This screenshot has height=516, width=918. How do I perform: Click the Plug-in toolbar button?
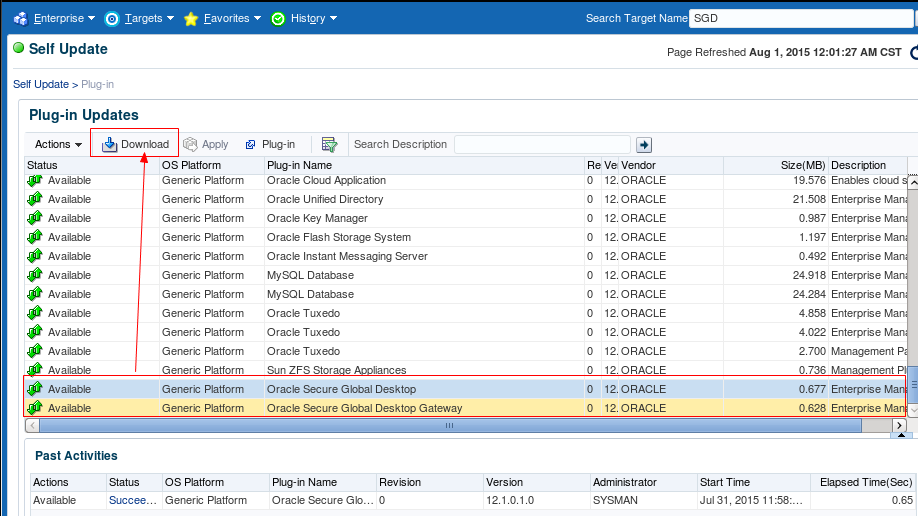click(x=270, y=144)
